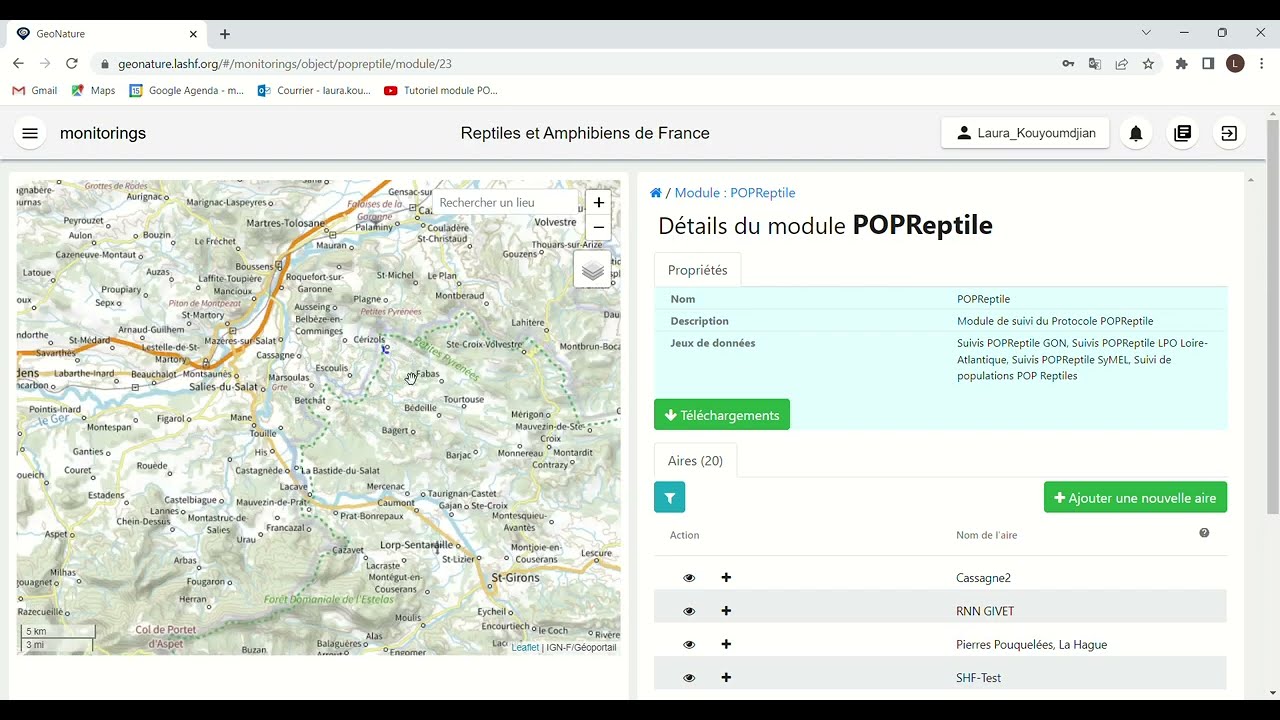
Task: View details of Pierres Pouquelées area
Action: 689,645
